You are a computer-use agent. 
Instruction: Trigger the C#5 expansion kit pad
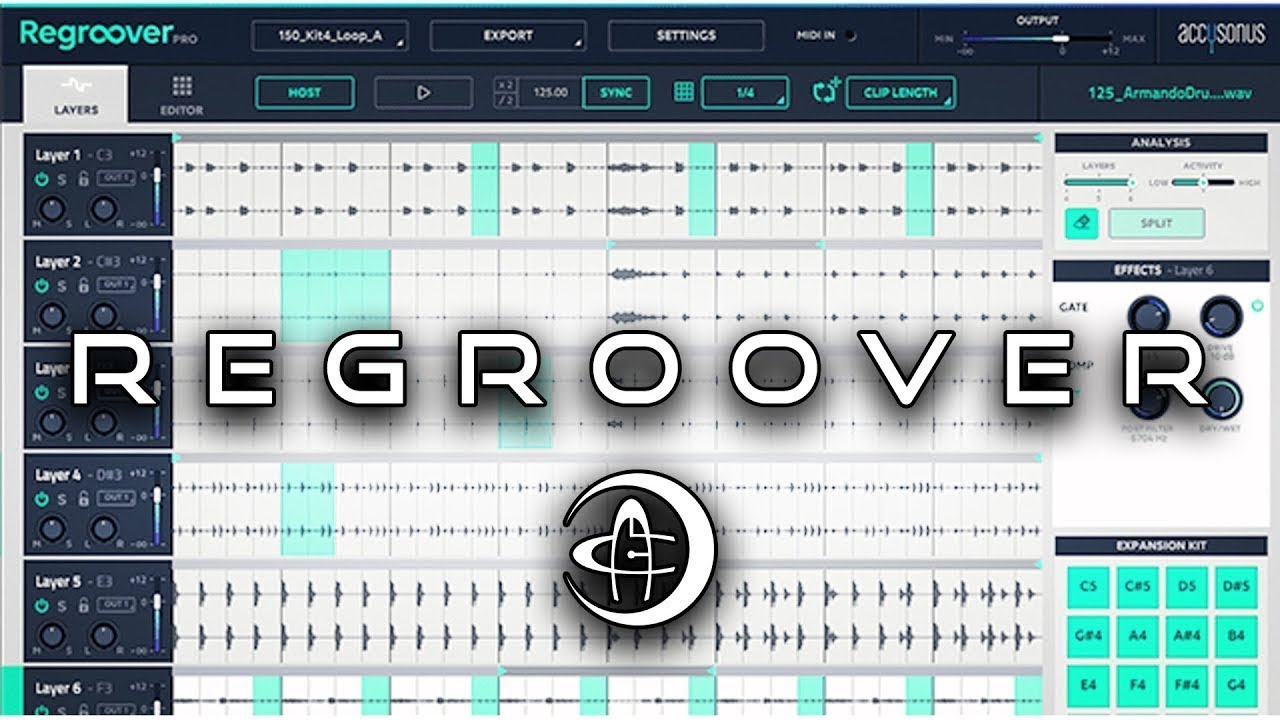1137,587
